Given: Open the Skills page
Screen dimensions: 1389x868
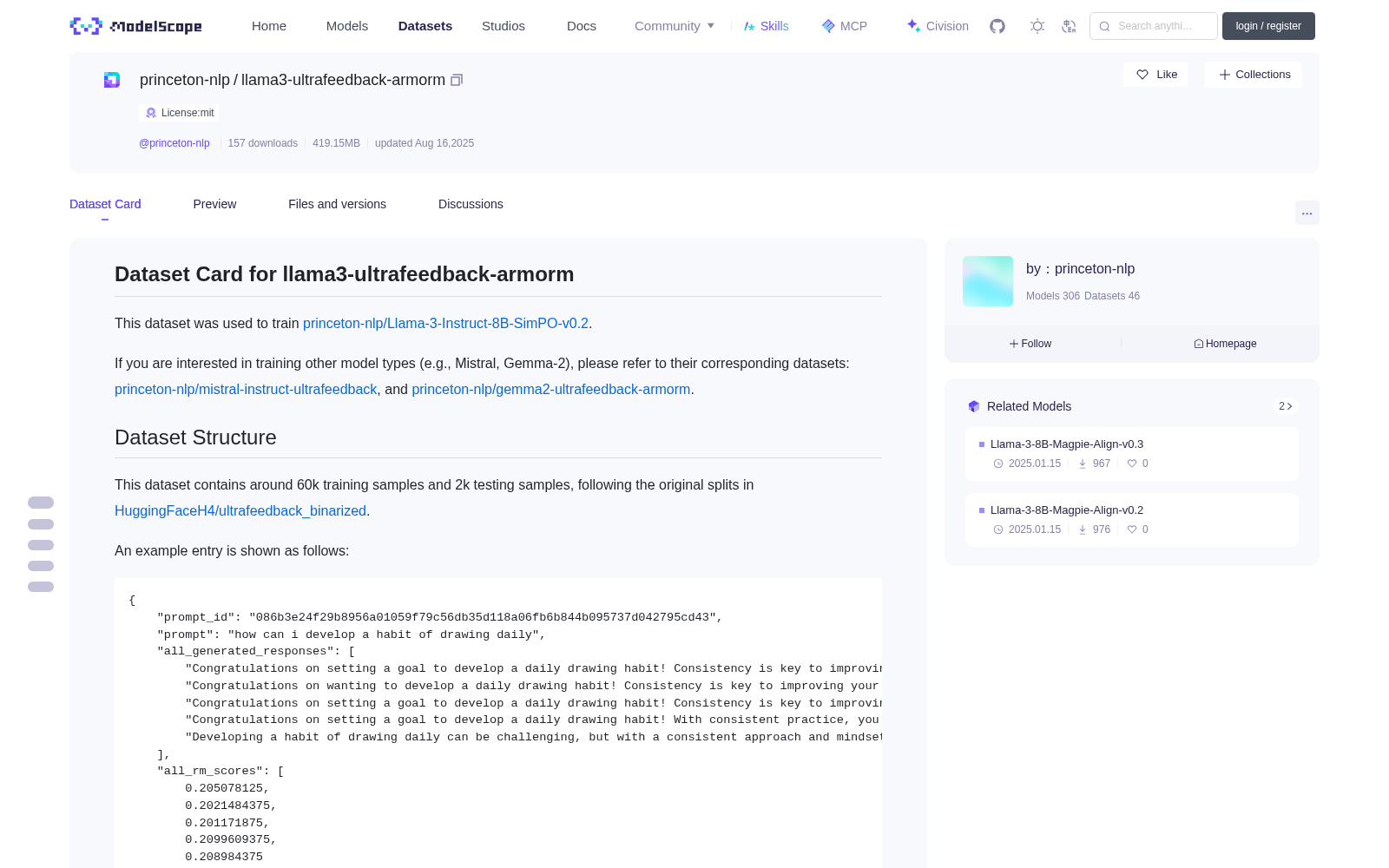Looking at the screenshot, I should point(767,26).
